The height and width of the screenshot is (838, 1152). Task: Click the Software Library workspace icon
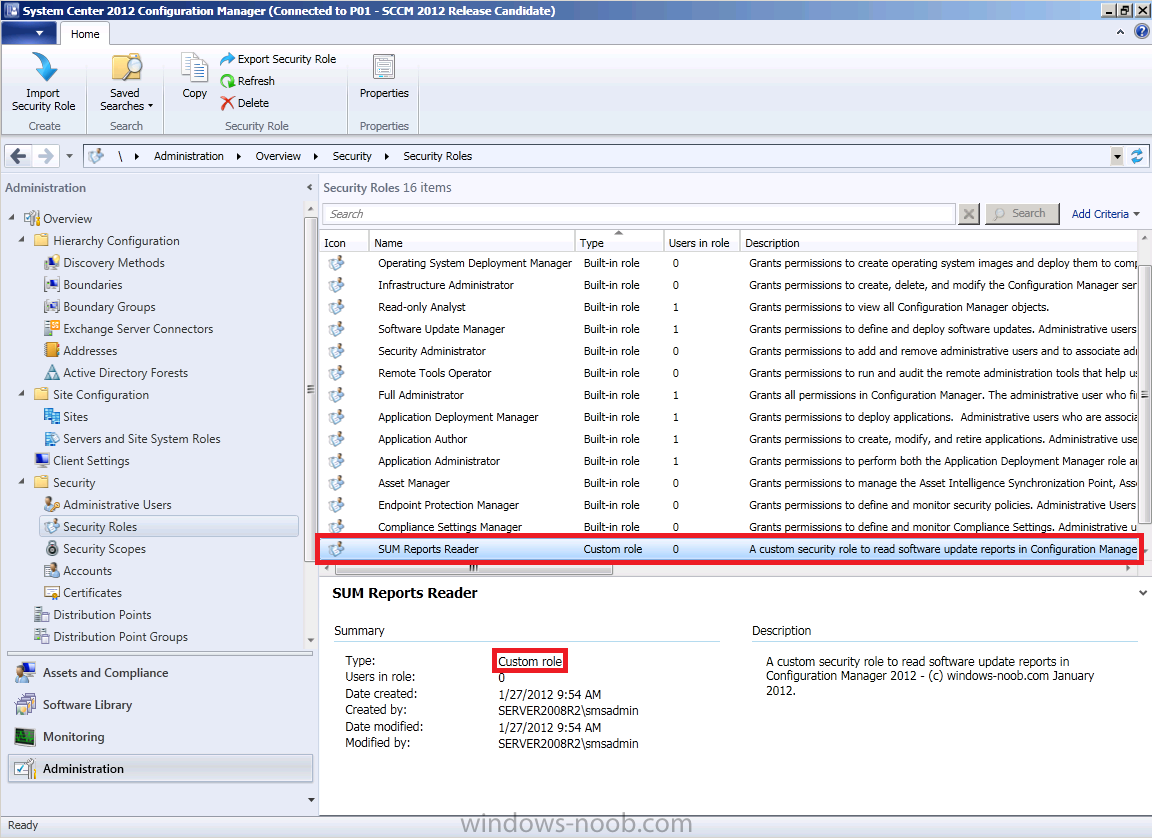tap(25, 704)
